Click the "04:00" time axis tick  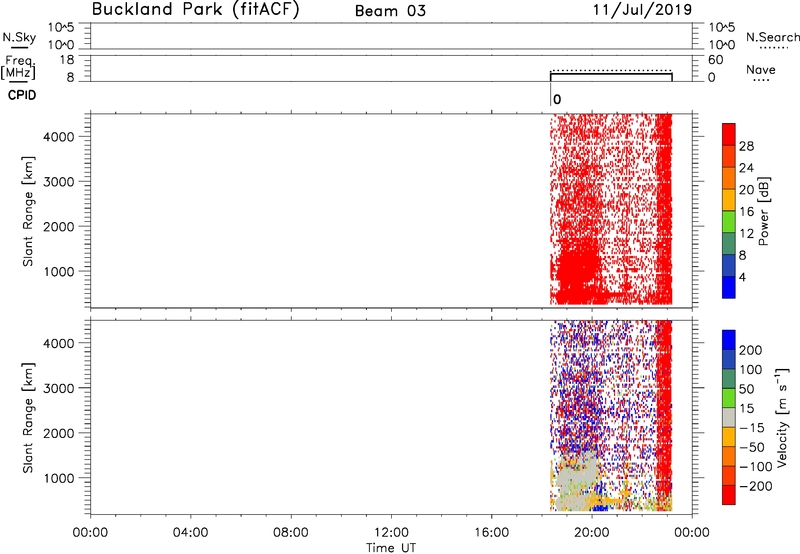190,533
